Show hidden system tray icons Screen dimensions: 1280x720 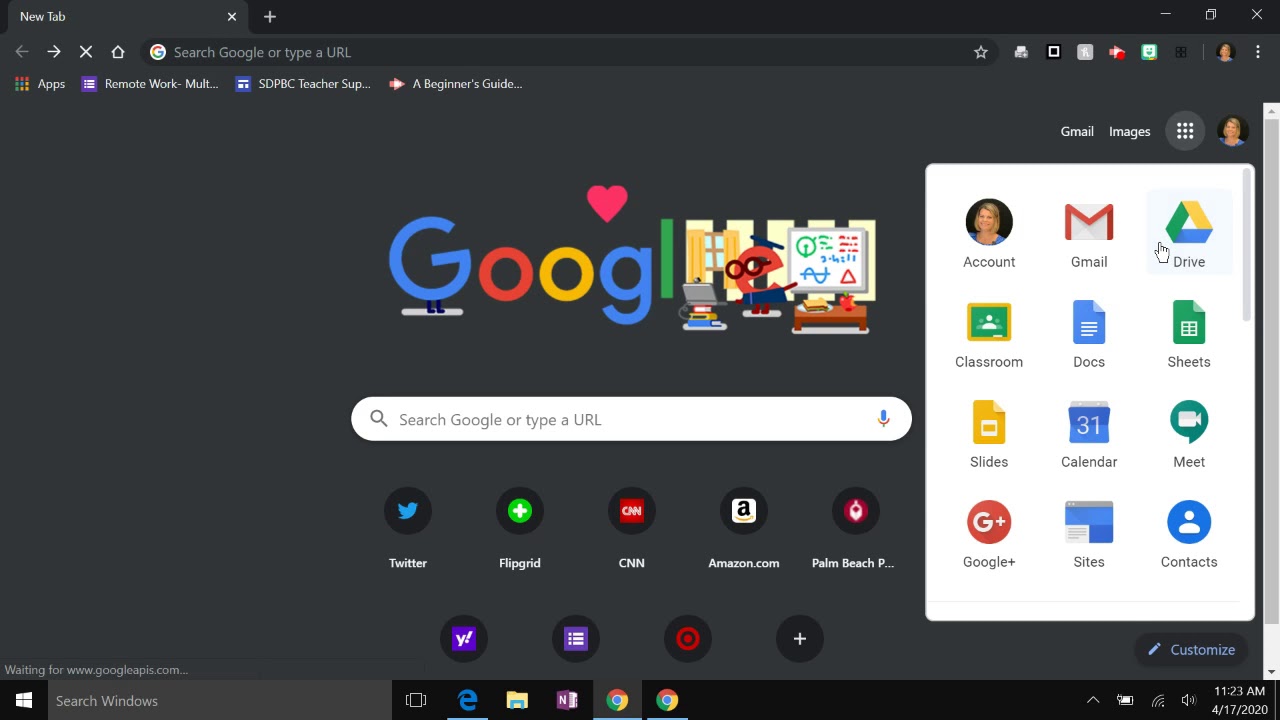coord(1093,700)
